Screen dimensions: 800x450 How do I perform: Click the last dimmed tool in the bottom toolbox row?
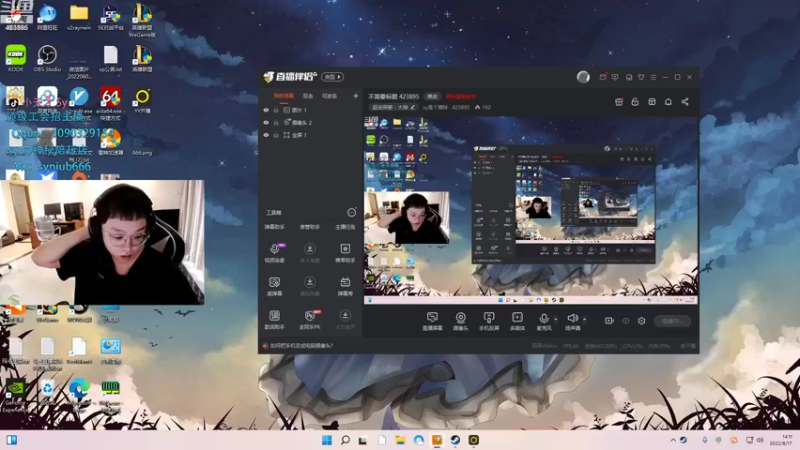pyautogui.click(x=345, y=320)
